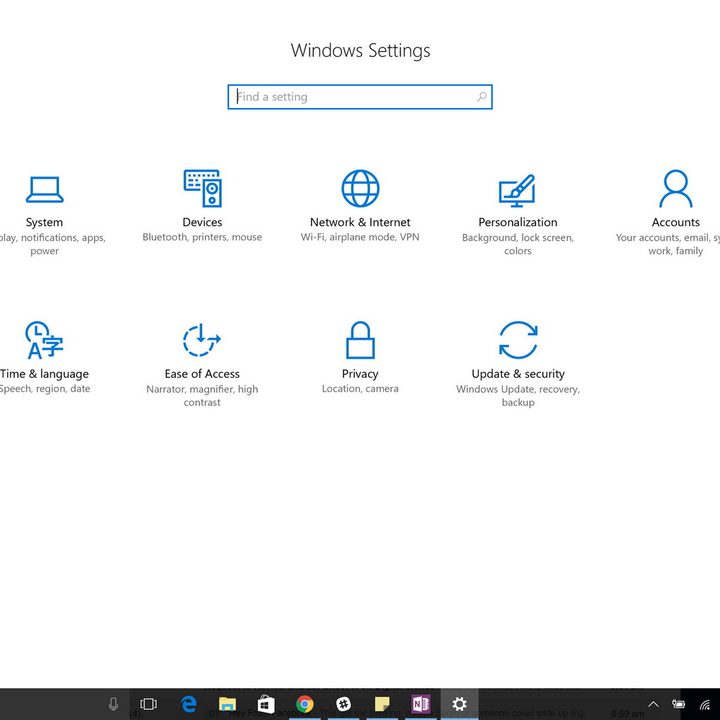
Task: Open File Explorer from the taskbar
Action: [x=227, y=703]
